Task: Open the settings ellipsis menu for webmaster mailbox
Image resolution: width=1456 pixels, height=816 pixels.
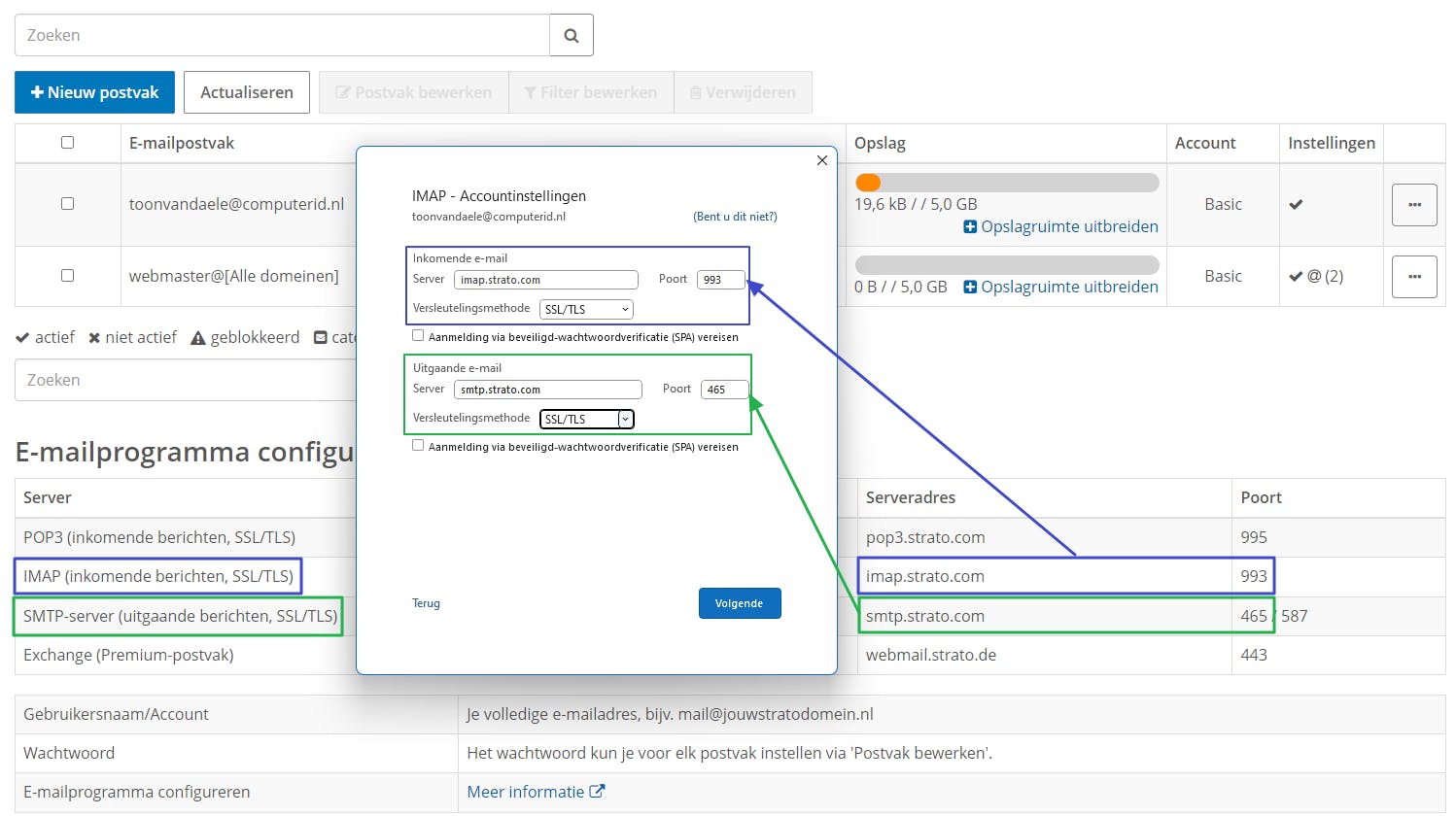Action: coord(1414,276)
